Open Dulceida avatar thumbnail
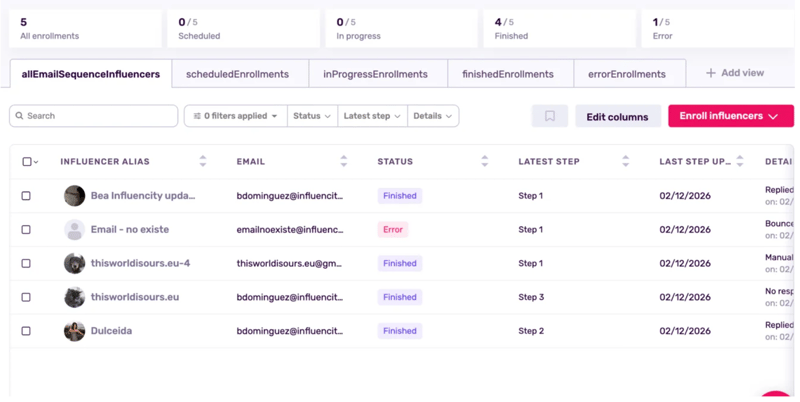 74,331
